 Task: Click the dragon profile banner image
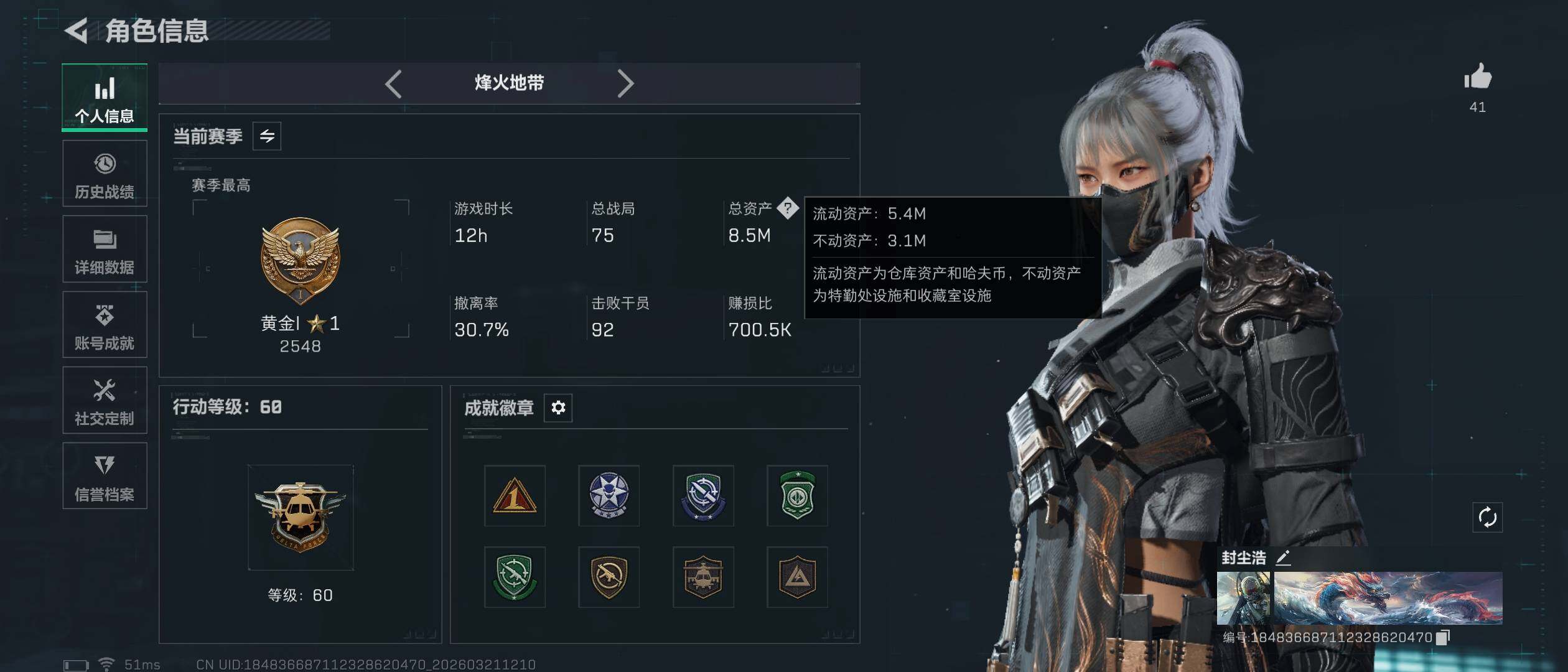click(1388, 598)
